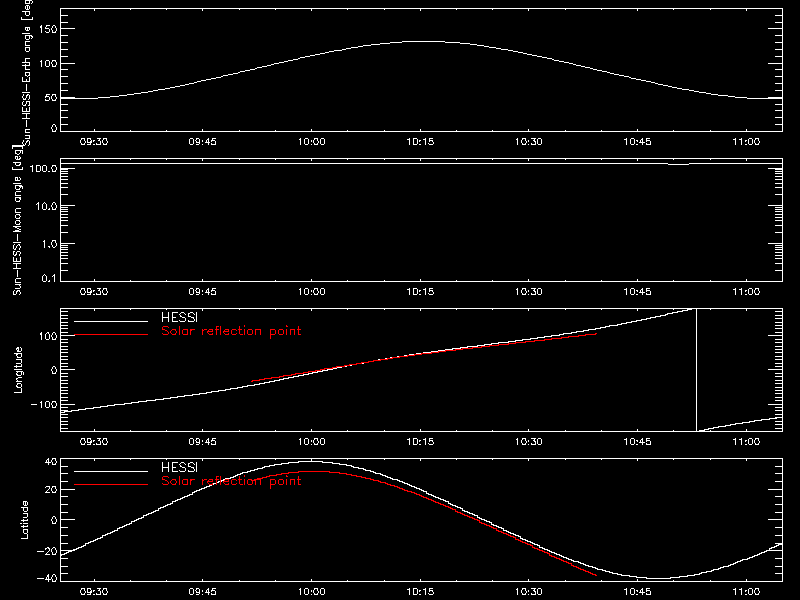
Task: Click red legend line sample in Latitude panel
Action: click(x=111, y=485)
